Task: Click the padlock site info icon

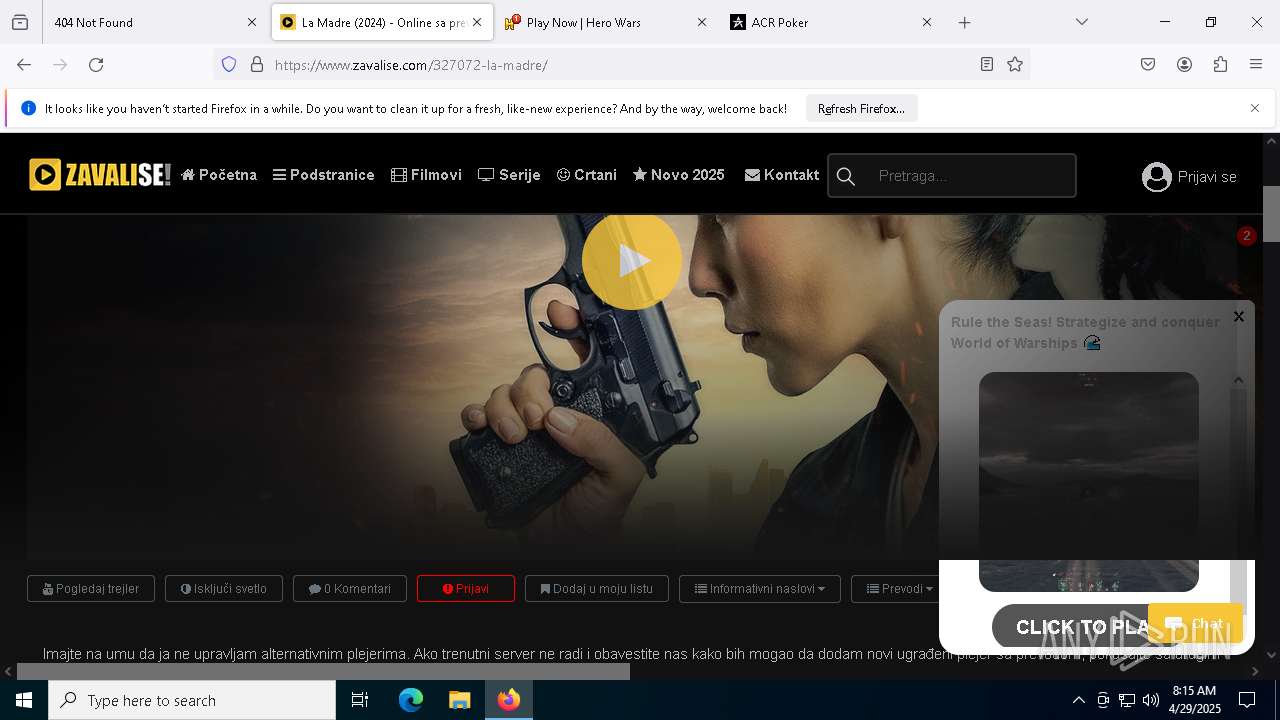Action: click(x=257, y=65)
